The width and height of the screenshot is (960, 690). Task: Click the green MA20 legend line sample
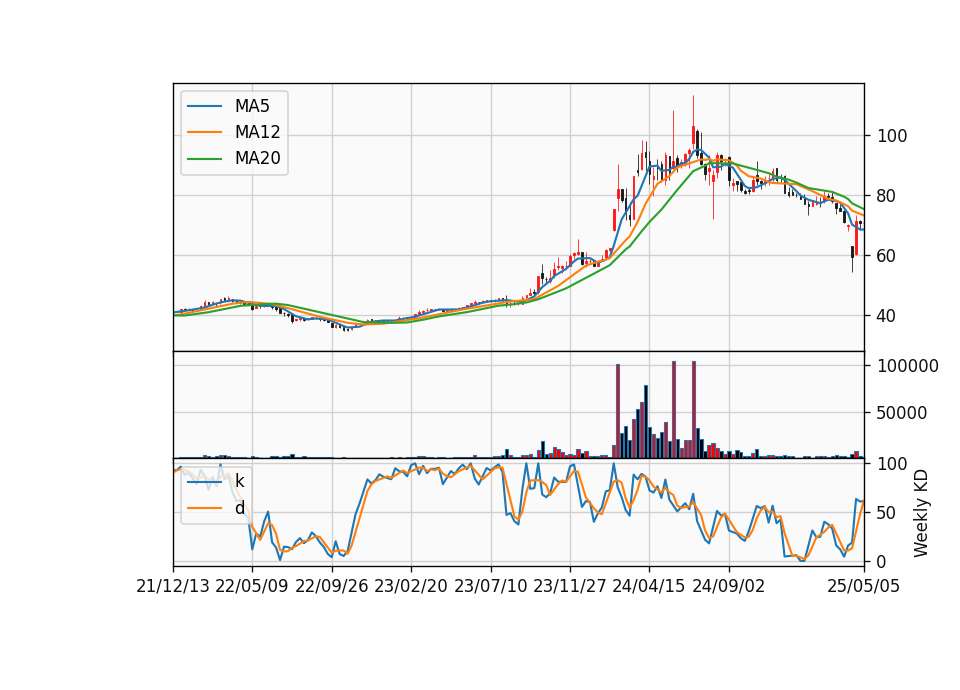(x=204, y=158)
